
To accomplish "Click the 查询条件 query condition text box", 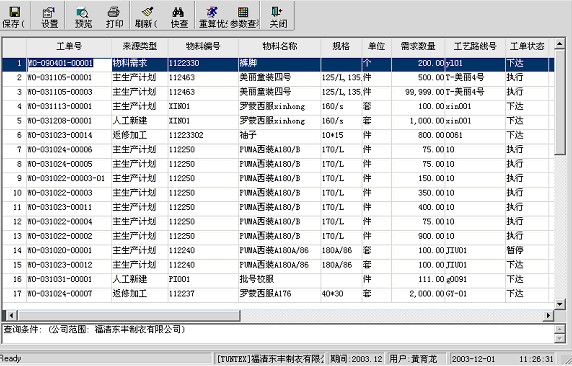I will 278,333.
